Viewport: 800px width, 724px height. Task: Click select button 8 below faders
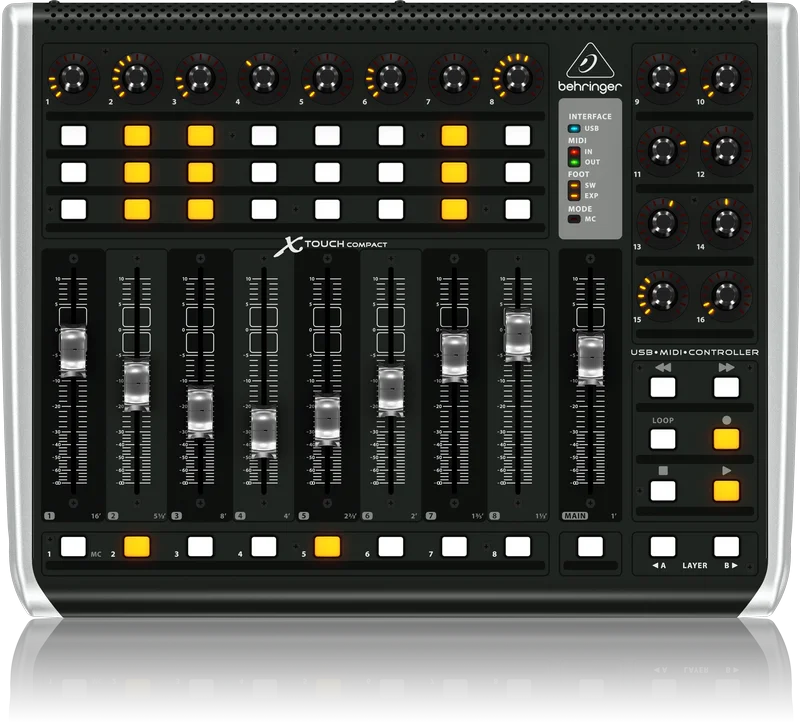click(518, 546)
